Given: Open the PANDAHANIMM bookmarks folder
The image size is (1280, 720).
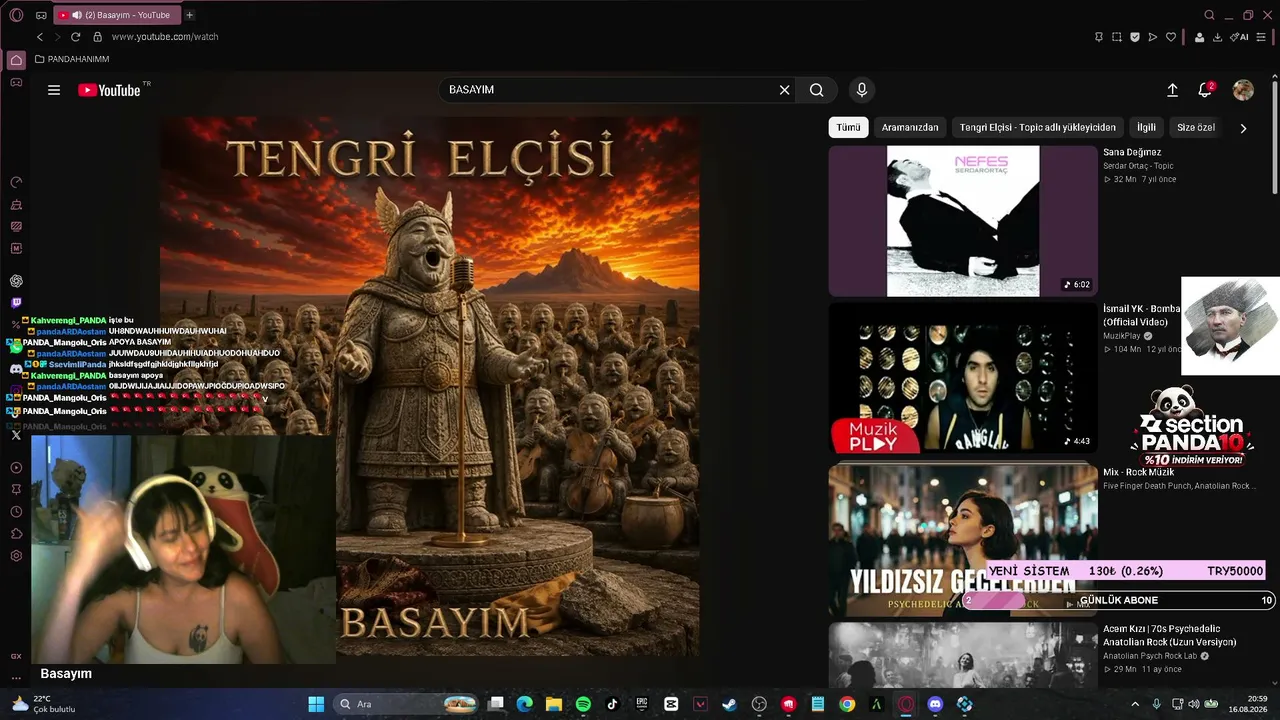Looking at the screenshot, I should tap(72, 59).
